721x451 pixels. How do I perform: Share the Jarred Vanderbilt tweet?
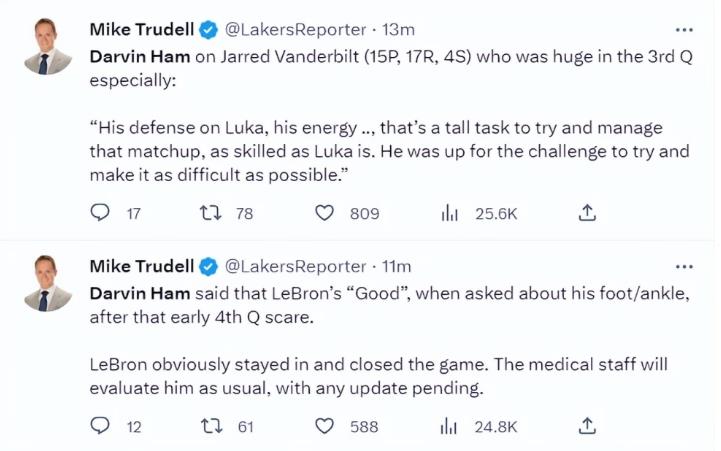point(588,213)
